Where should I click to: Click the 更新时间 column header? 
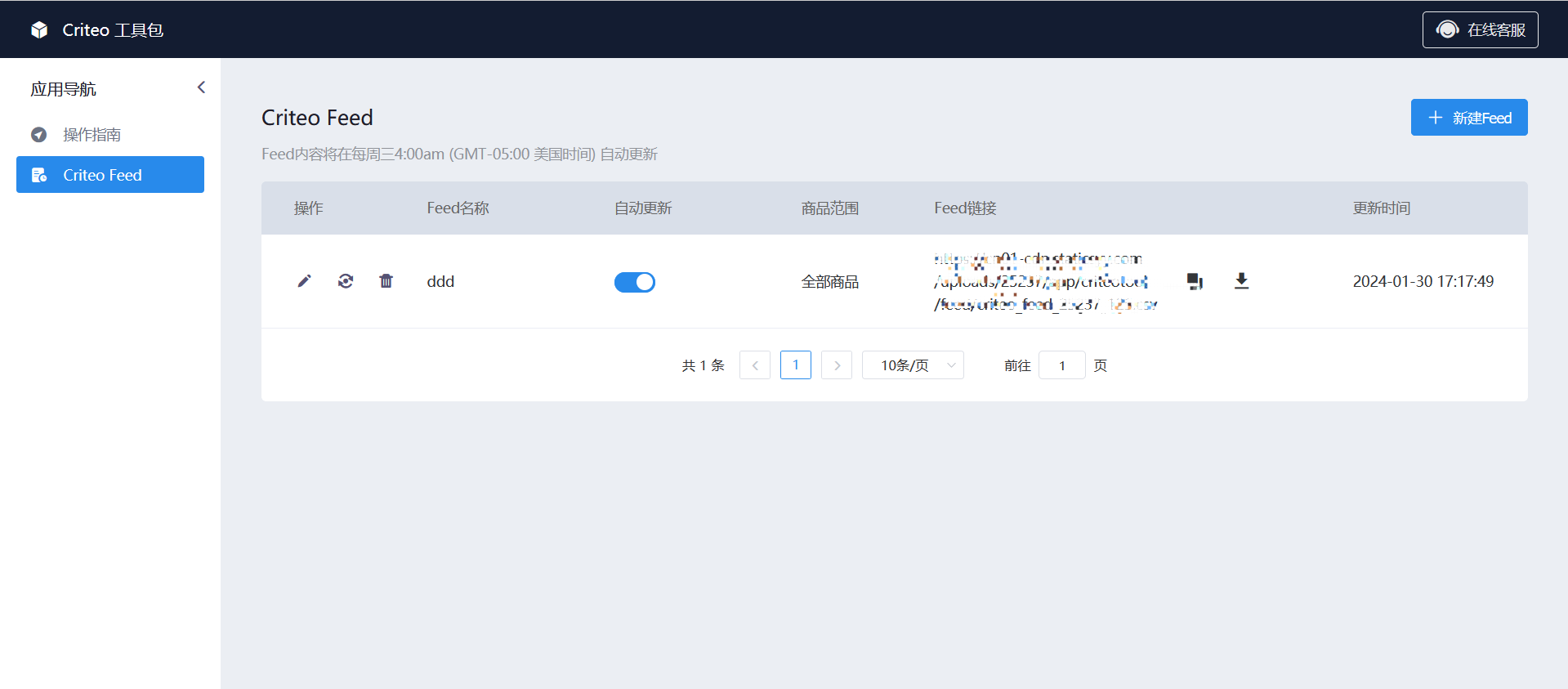[x=1382, y=208]
